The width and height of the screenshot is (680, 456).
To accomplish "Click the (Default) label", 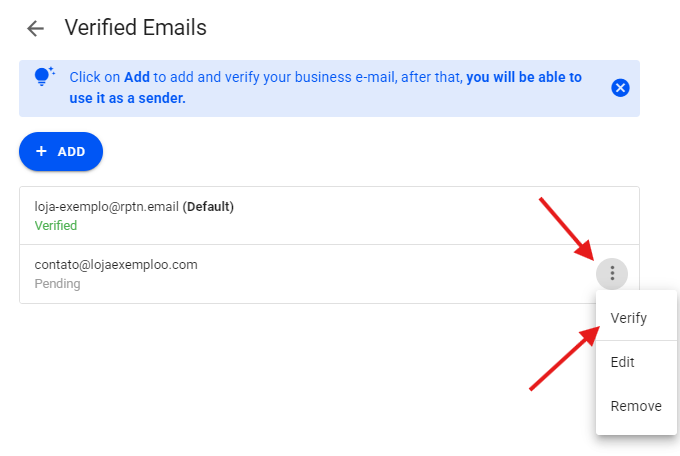I will click(208, 207).
